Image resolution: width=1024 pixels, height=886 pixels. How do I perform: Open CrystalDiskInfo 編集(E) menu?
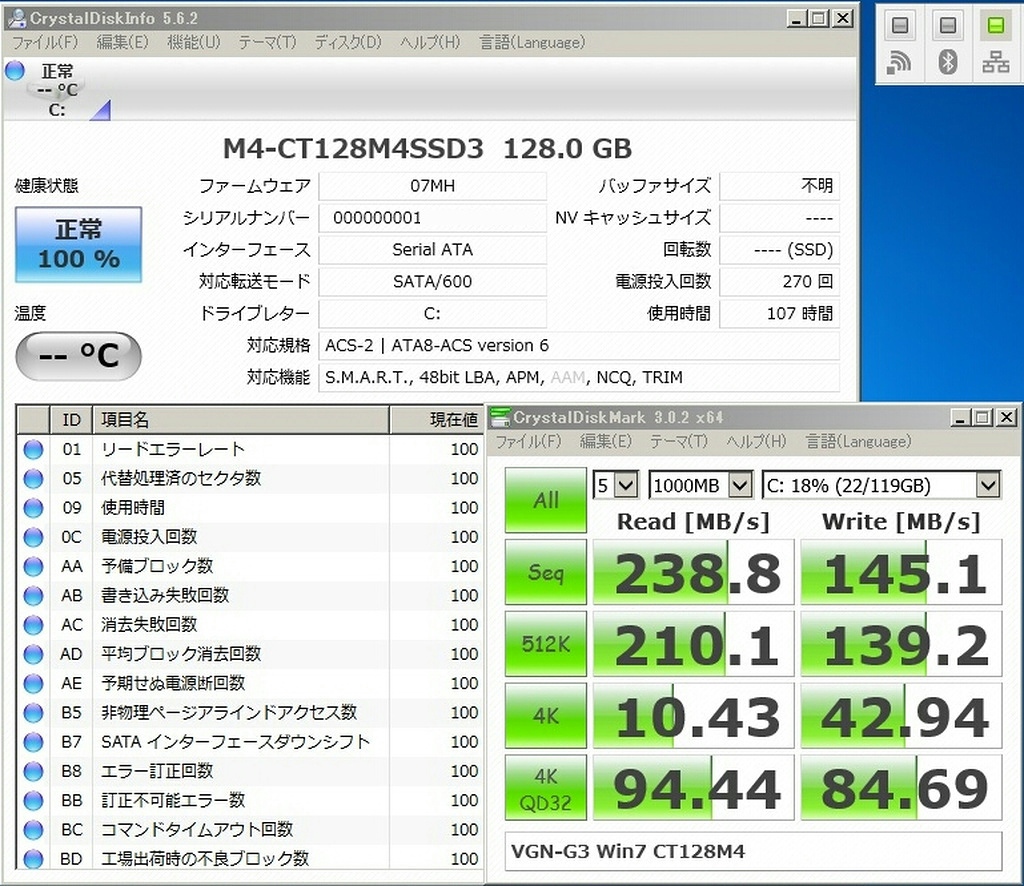coord(122,42)
